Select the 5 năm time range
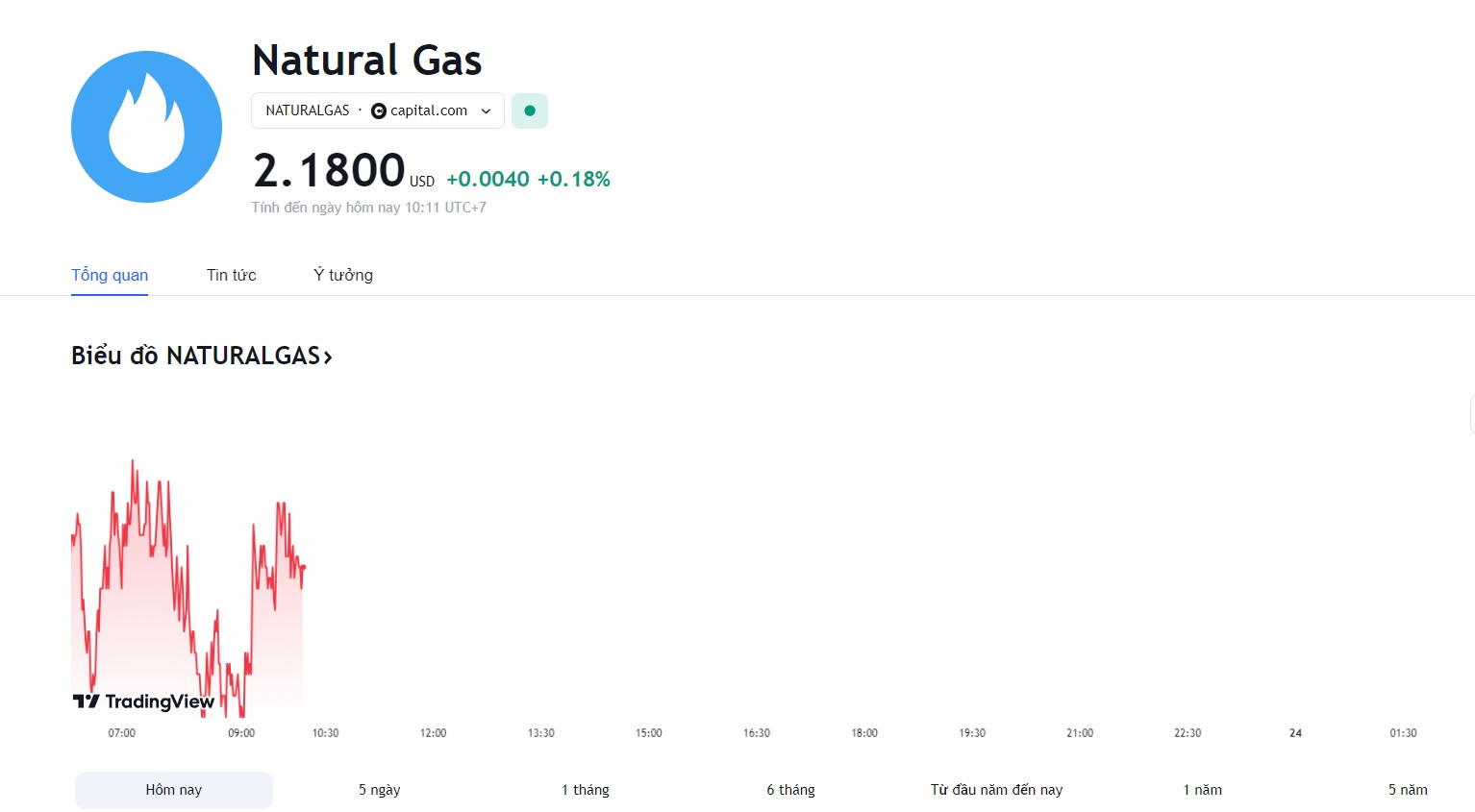 point(1408,790)
